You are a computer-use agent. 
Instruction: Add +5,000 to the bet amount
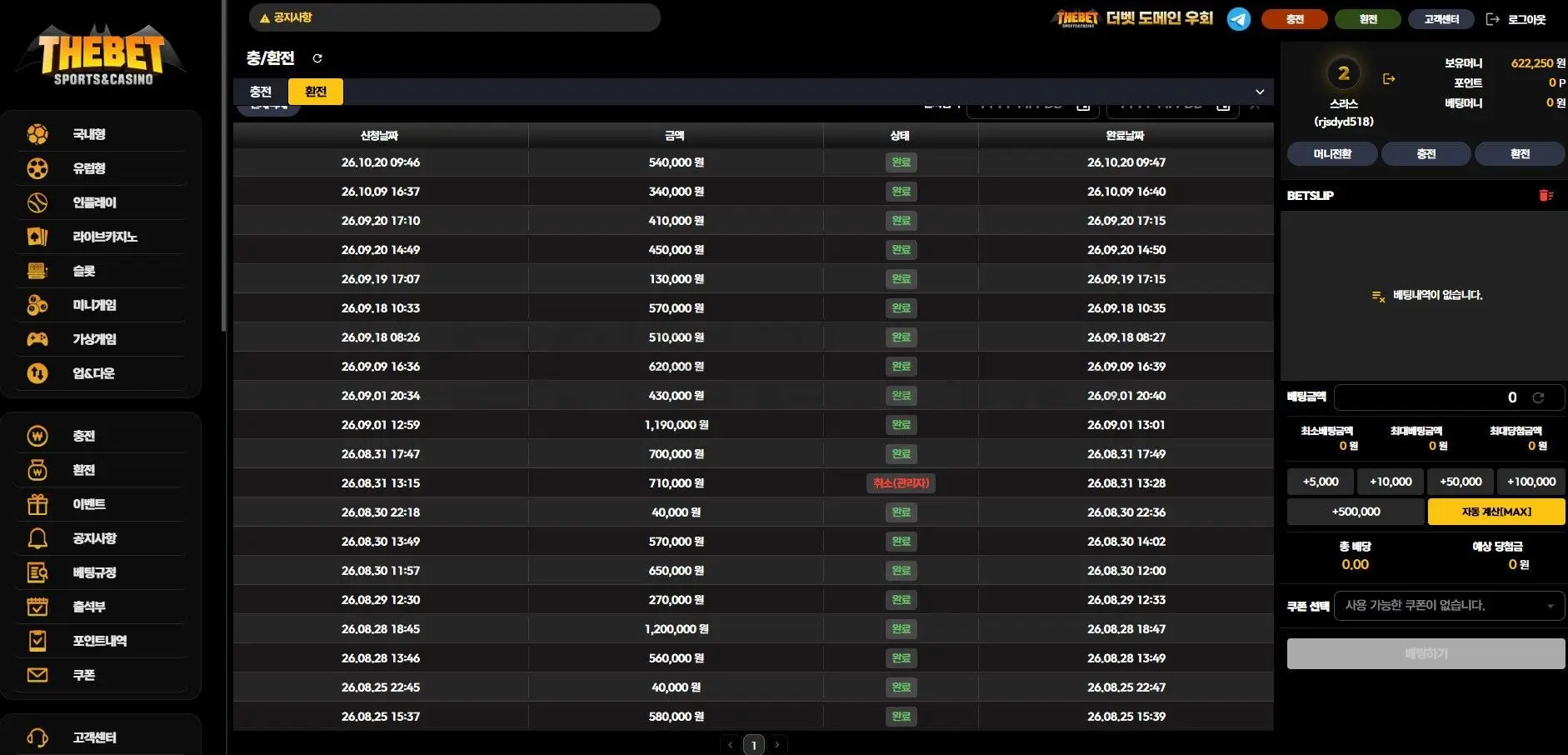tap(1321, 482)
